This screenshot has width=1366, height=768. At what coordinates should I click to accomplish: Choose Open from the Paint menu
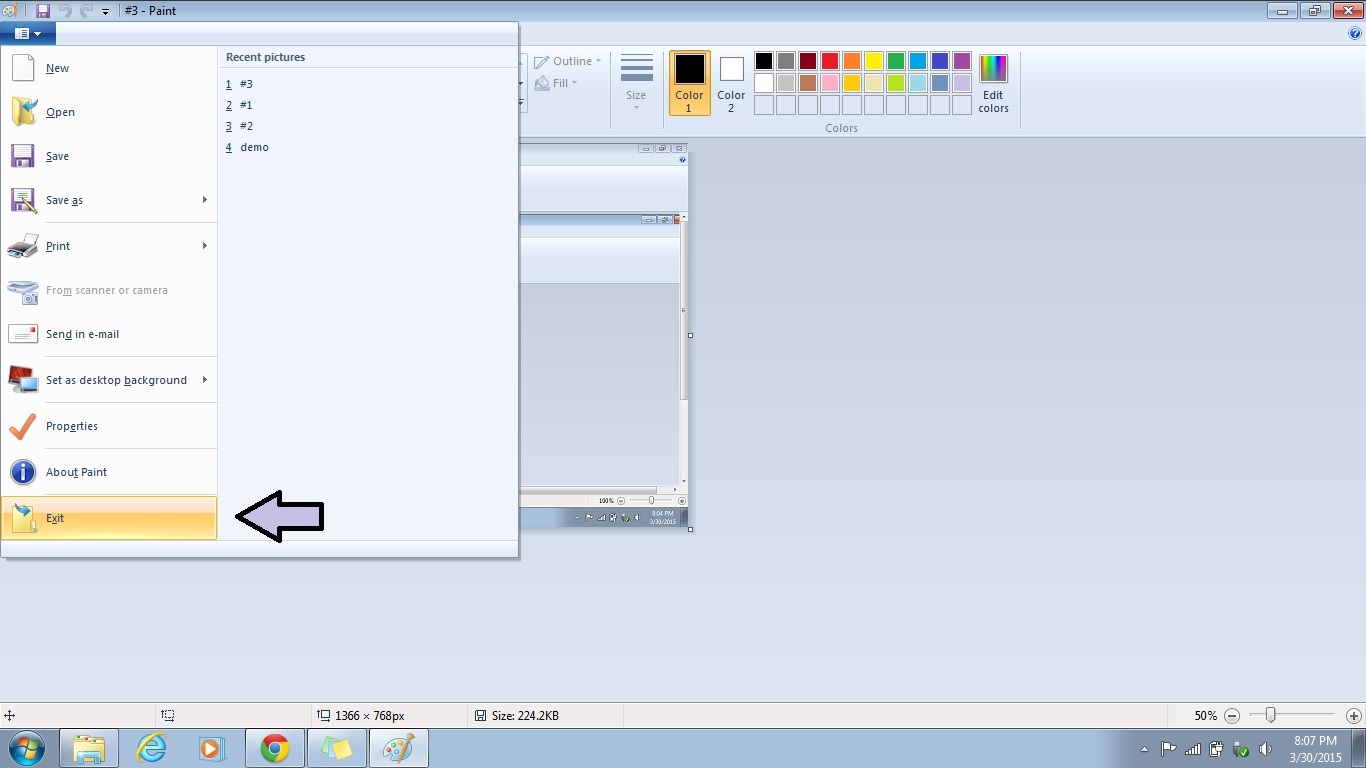109,112
